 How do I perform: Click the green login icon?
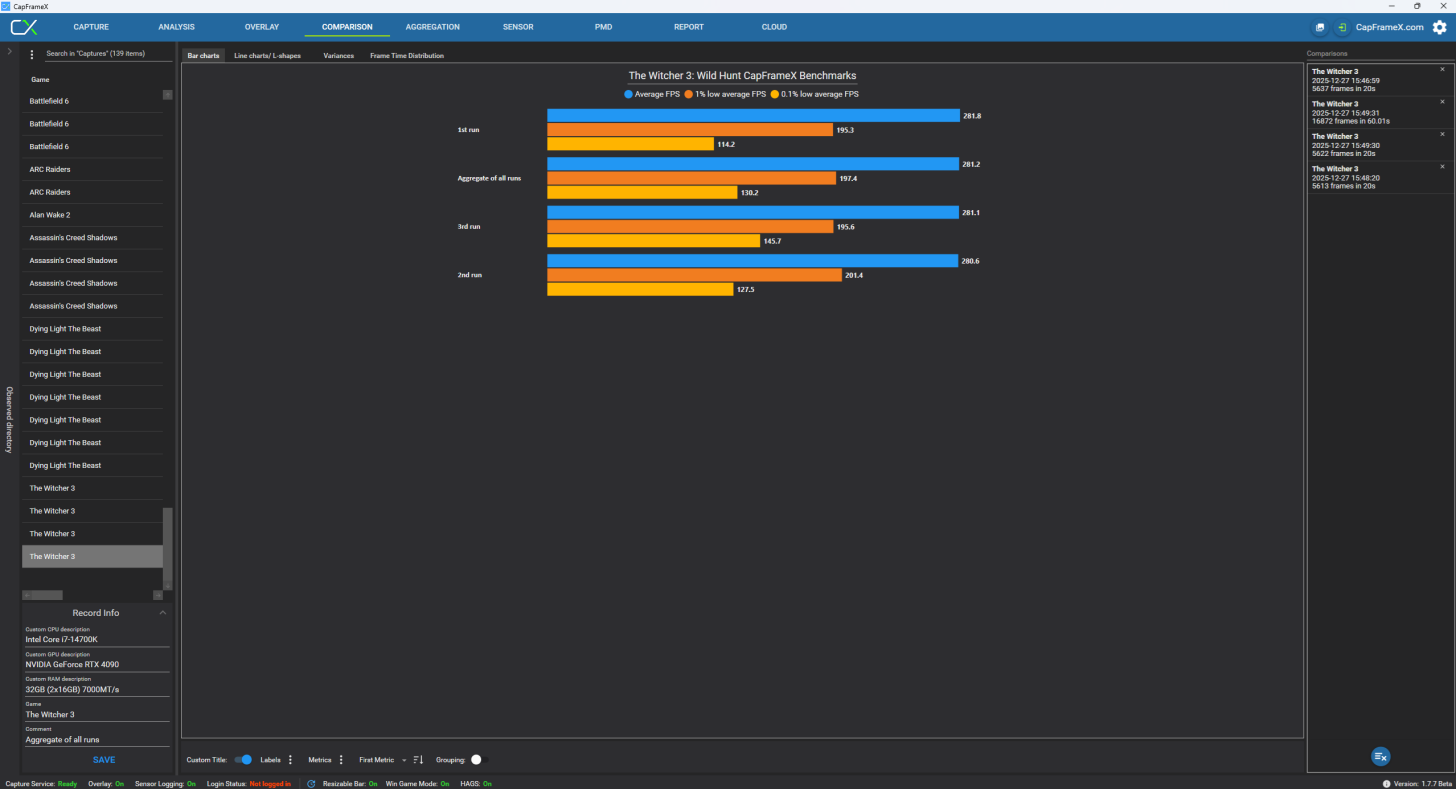(x=1342, y=27)
